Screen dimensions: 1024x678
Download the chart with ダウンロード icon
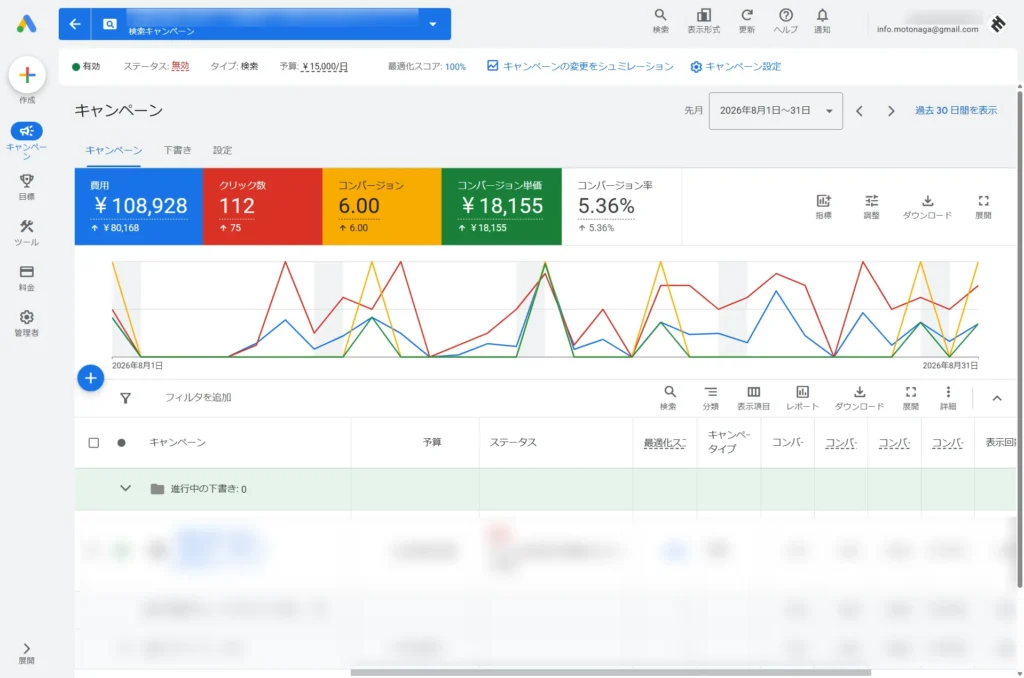tap(927, 206)
